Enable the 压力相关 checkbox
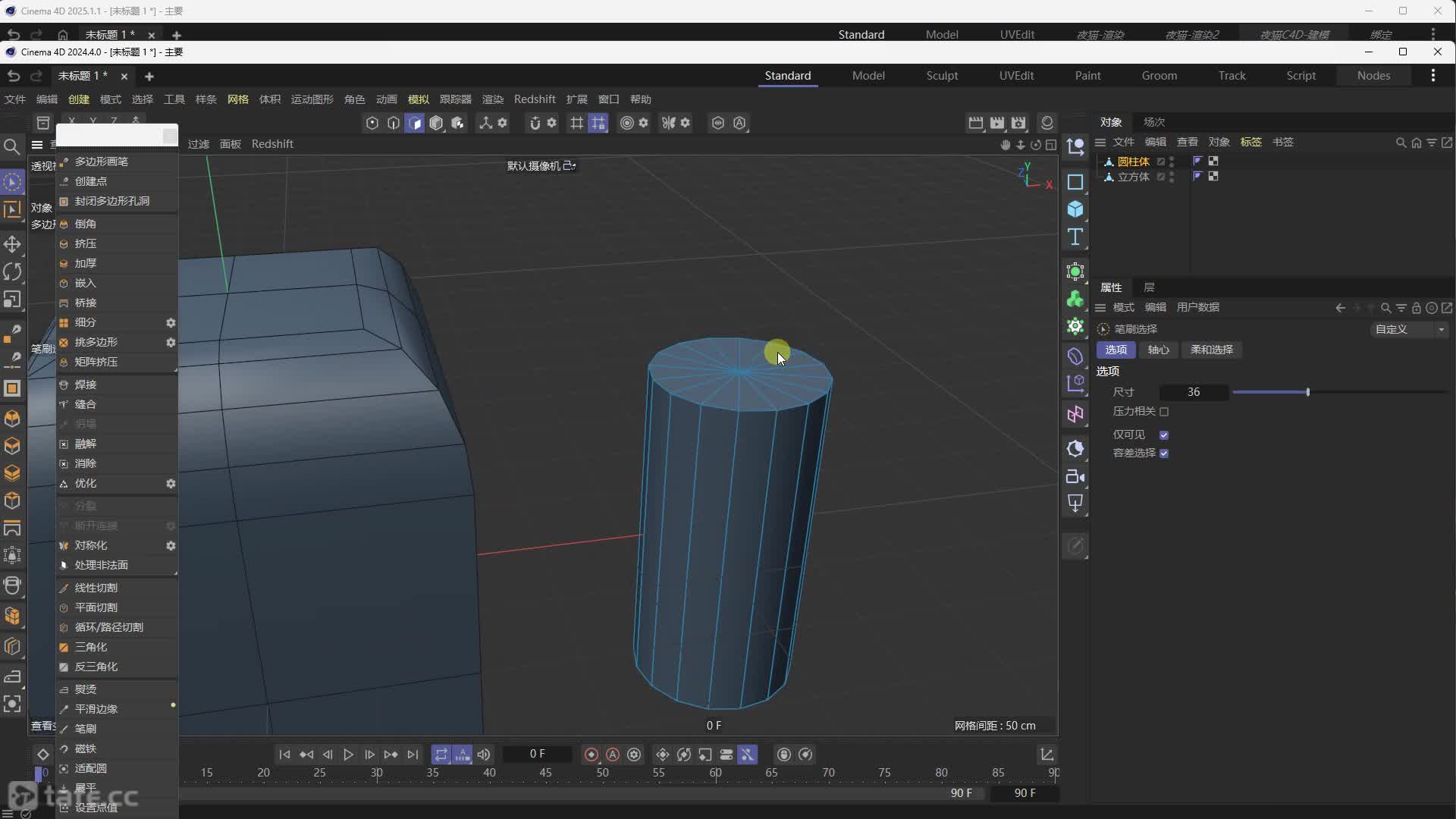Viewport: 1456px width, 819px height. [1164, 412]
